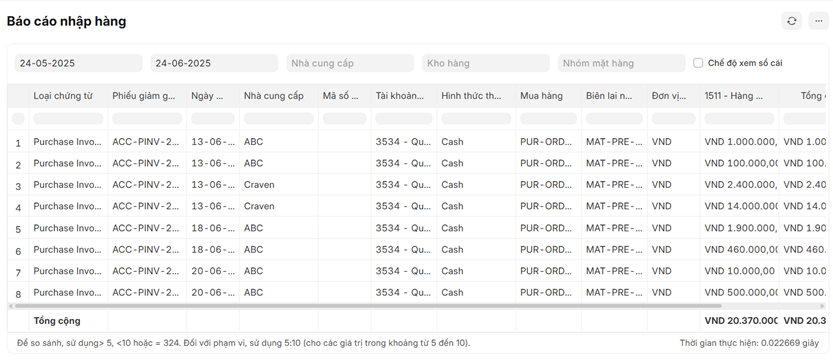Open ACC-PINV link in row 1
Viewport: 833px width, 360px height.
coord(146,142)
